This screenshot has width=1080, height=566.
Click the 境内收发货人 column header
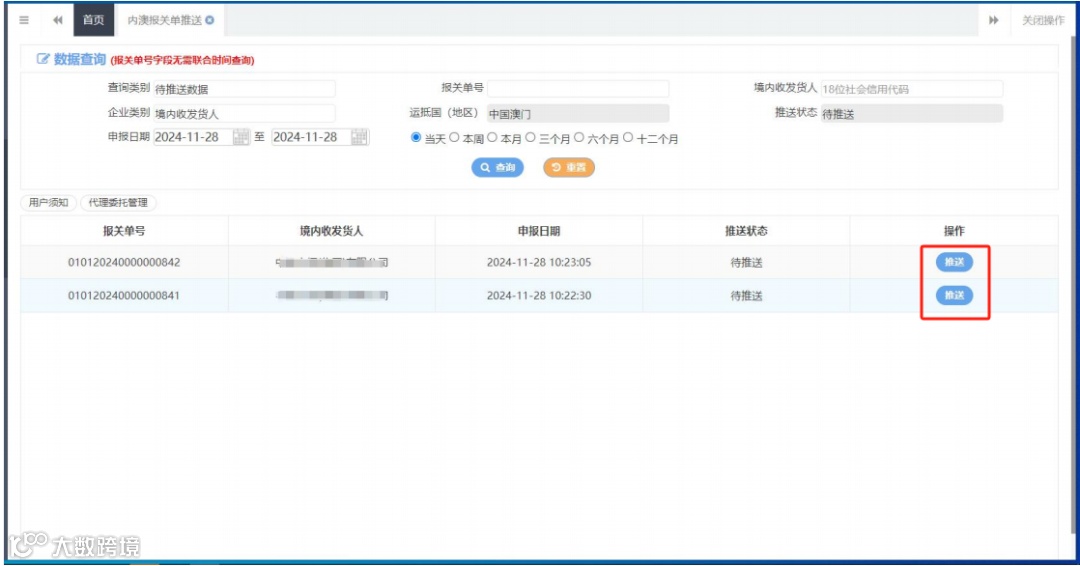(x=331, y=231)
